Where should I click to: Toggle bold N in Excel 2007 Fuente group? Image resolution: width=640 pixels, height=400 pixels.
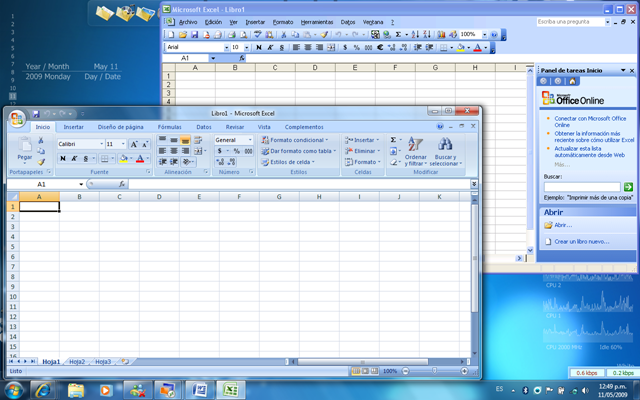pos(63,158)
